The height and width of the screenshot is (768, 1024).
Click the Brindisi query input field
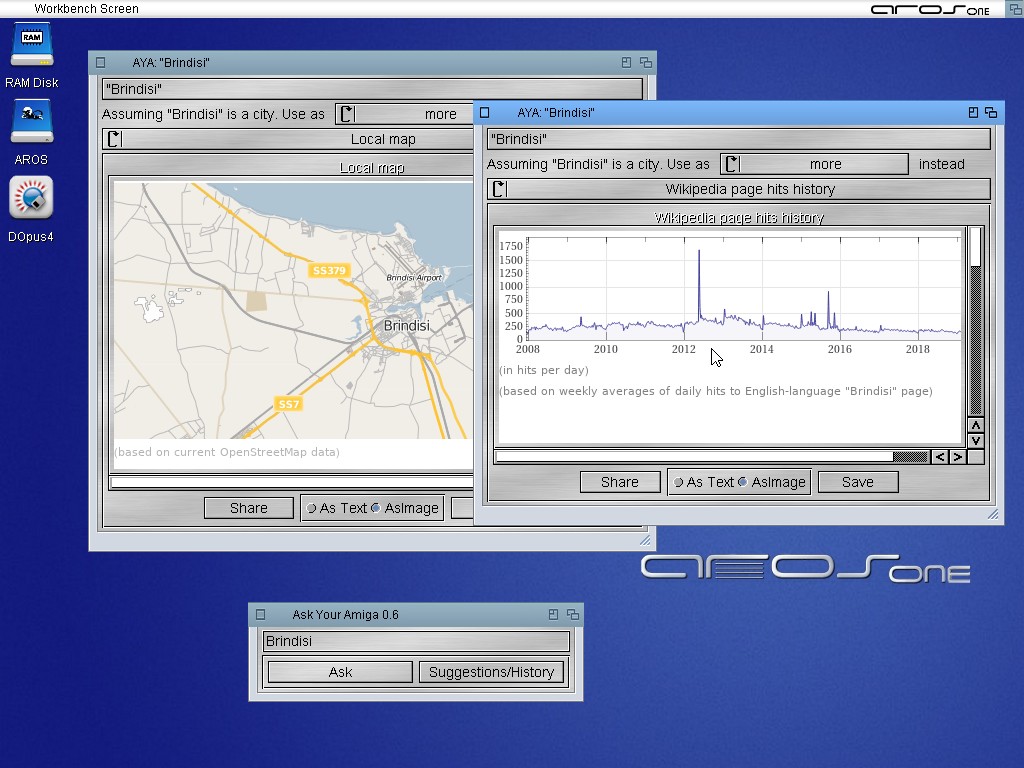click(x=416, y=641)
